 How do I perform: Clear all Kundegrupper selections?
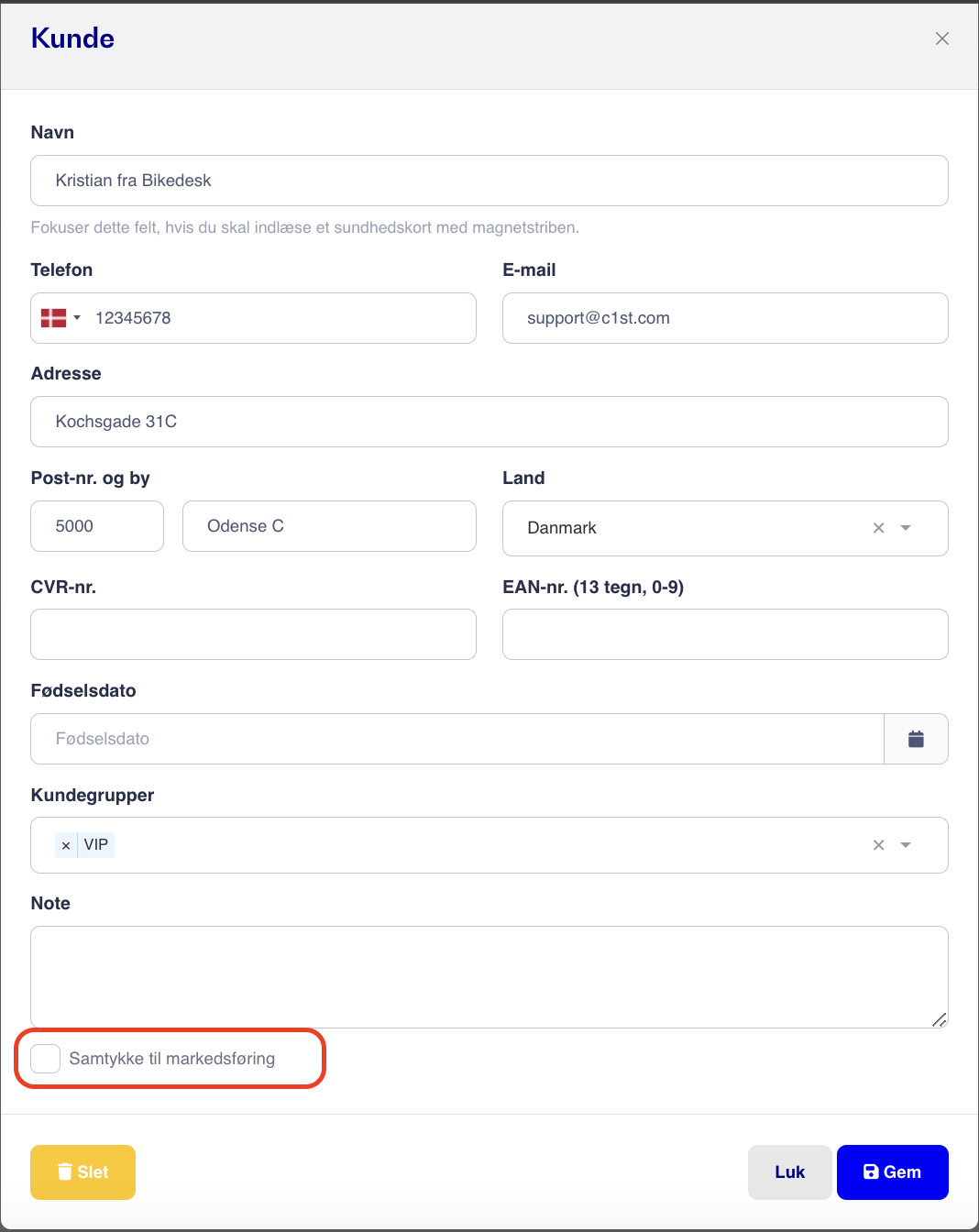(878, 845)
